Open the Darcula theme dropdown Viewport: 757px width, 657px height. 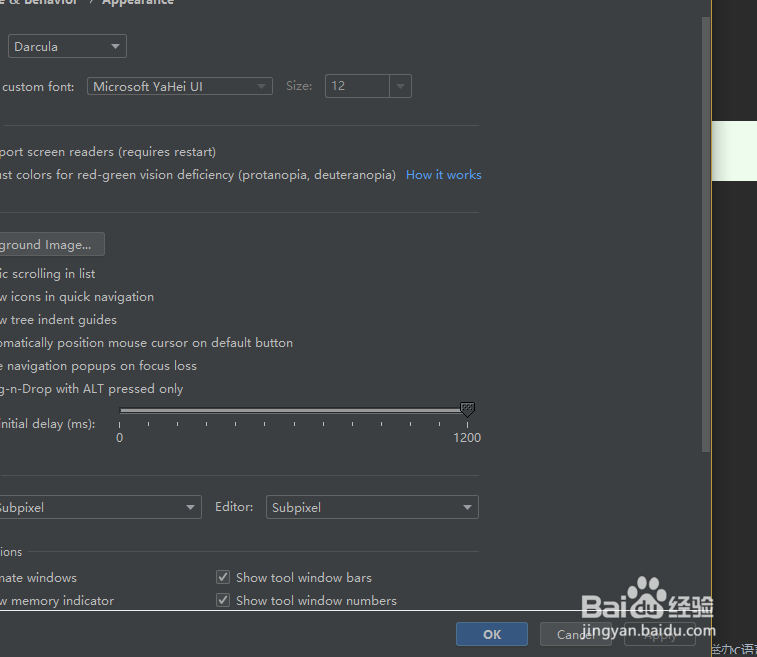67,46
